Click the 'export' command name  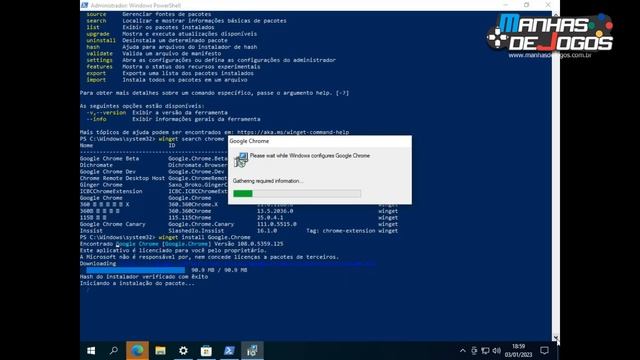(x=96, y=73)
